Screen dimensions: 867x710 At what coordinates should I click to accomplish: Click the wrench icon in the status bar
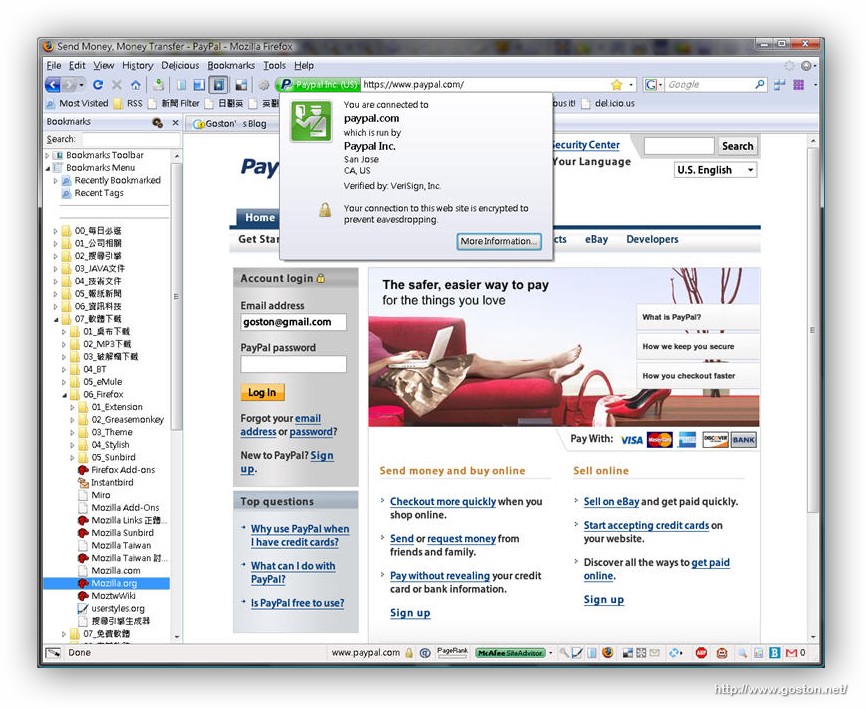(x=564, y=653)
